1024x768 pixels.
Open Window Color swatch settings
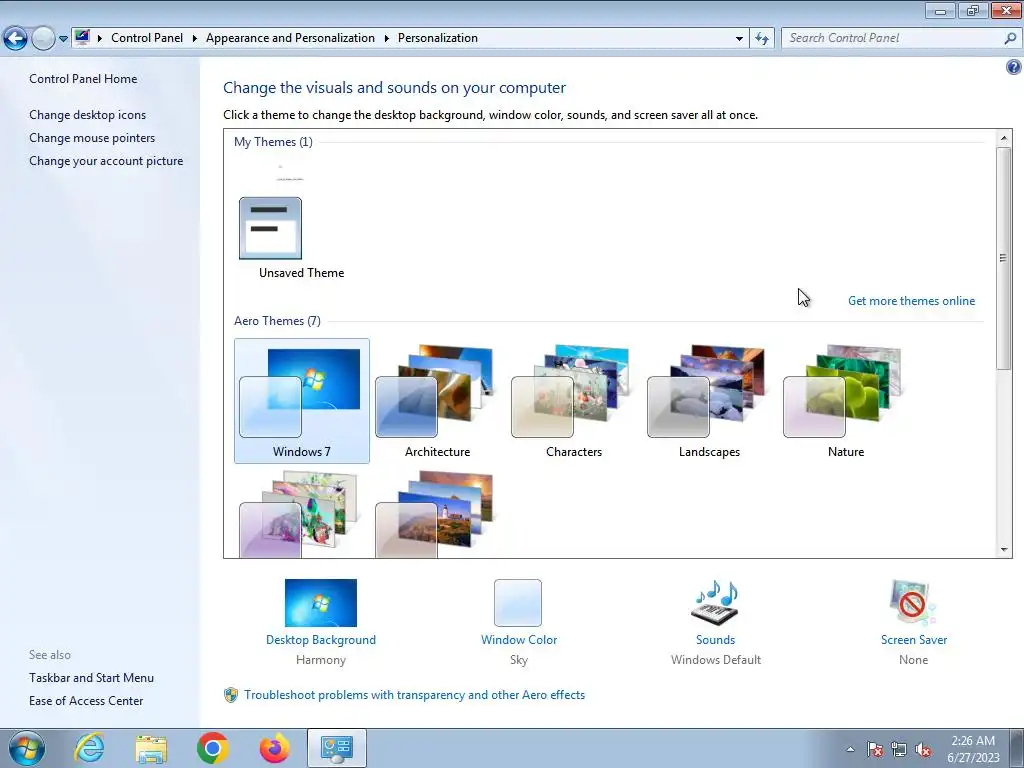[518, 603]
